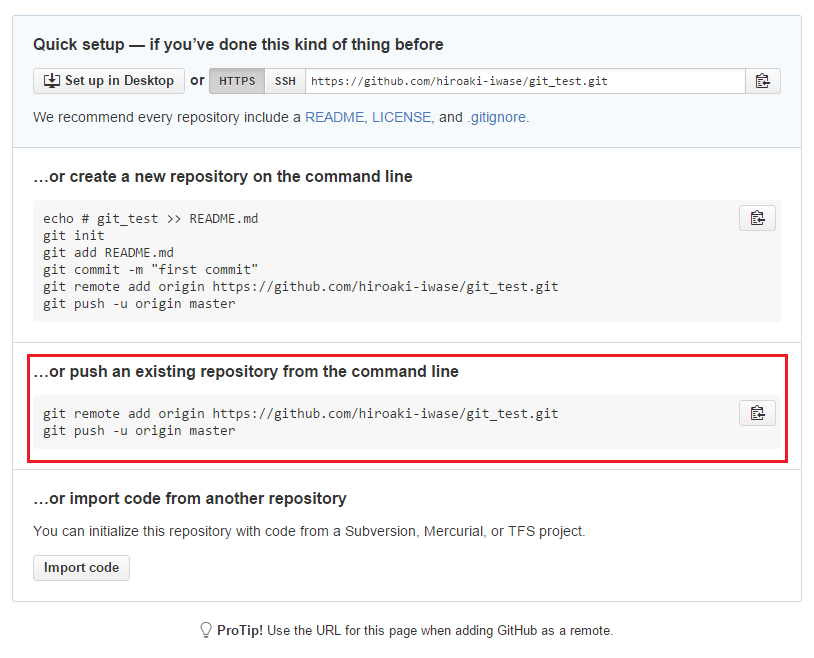Click the 'git commit -m first commit' line
Viewport: 814px width, 658px height.
pos(151,270)
